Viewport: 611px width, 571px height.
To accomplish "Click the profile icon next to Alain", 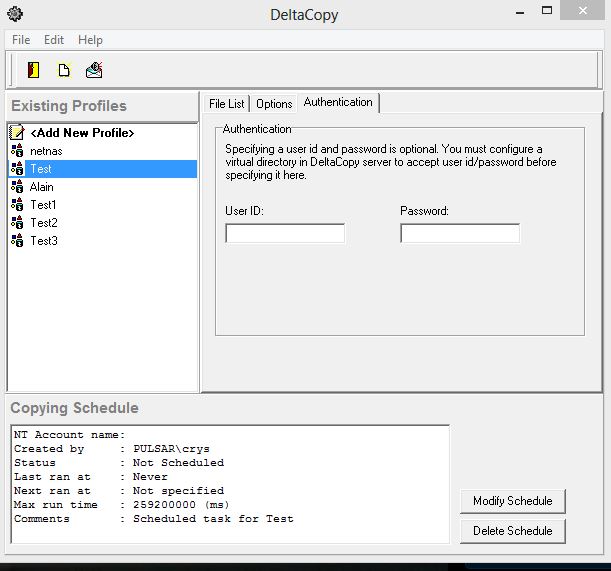I will (17, 187).
